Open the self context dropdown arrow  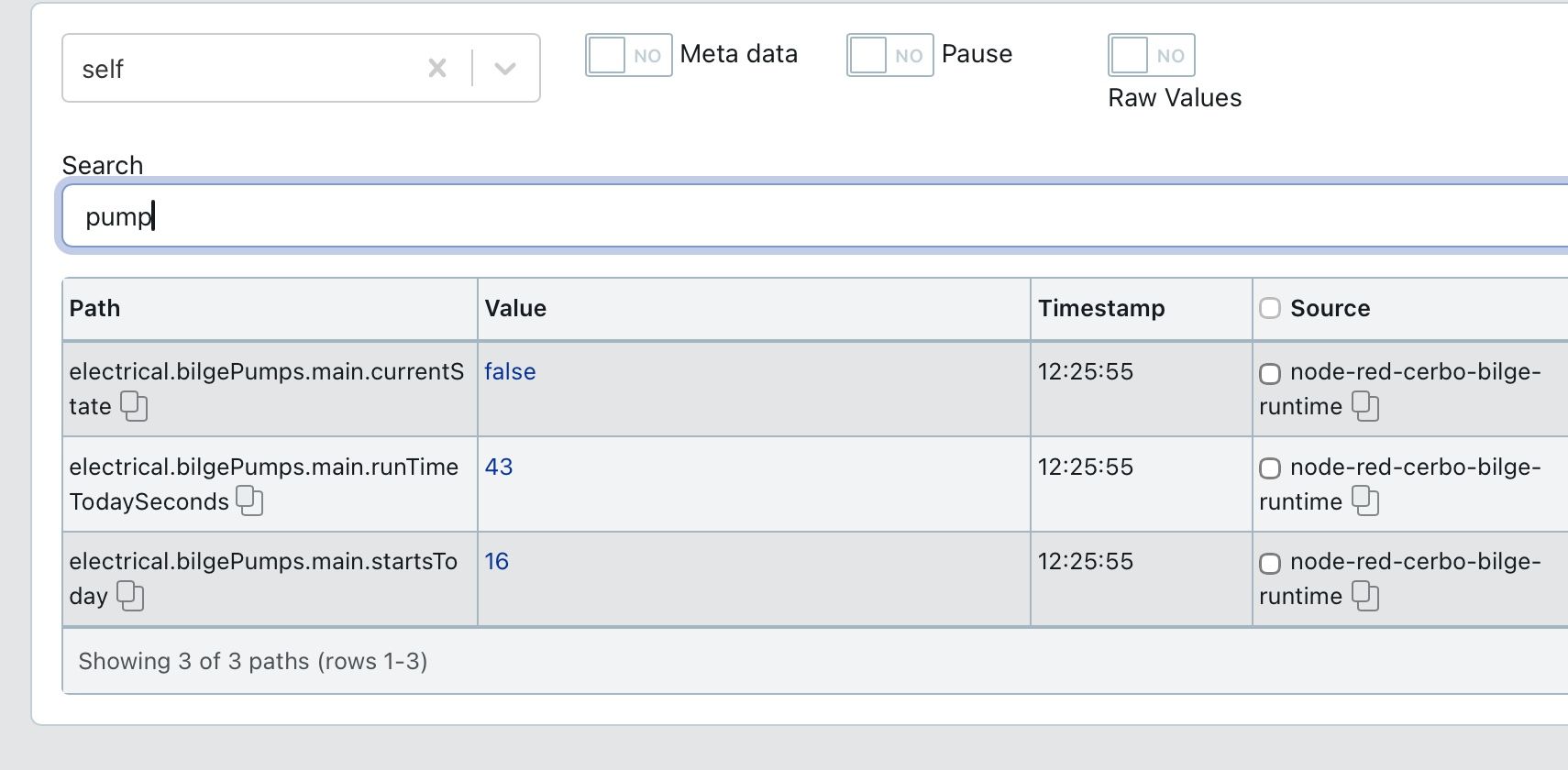point(505,68)
